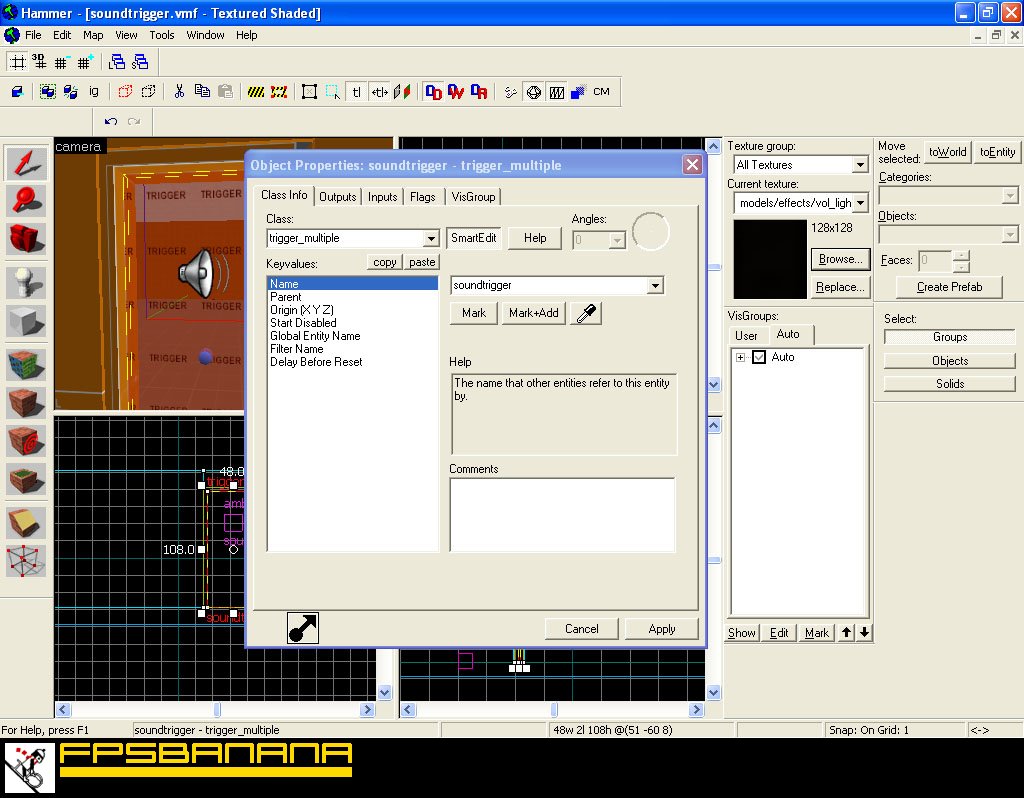Click the eyedropper button next to Mark+Add
1024x798 pixels.
[585, 313]
